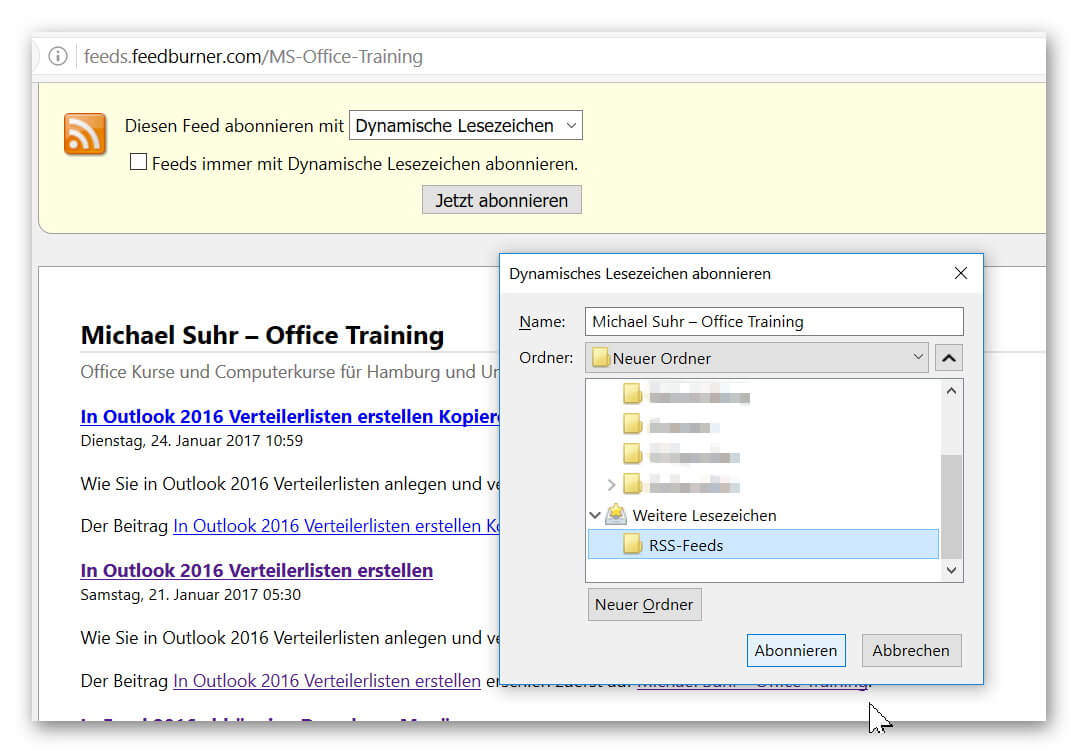
Task: Open the Ordner folder dropdown
Action: 756,358
